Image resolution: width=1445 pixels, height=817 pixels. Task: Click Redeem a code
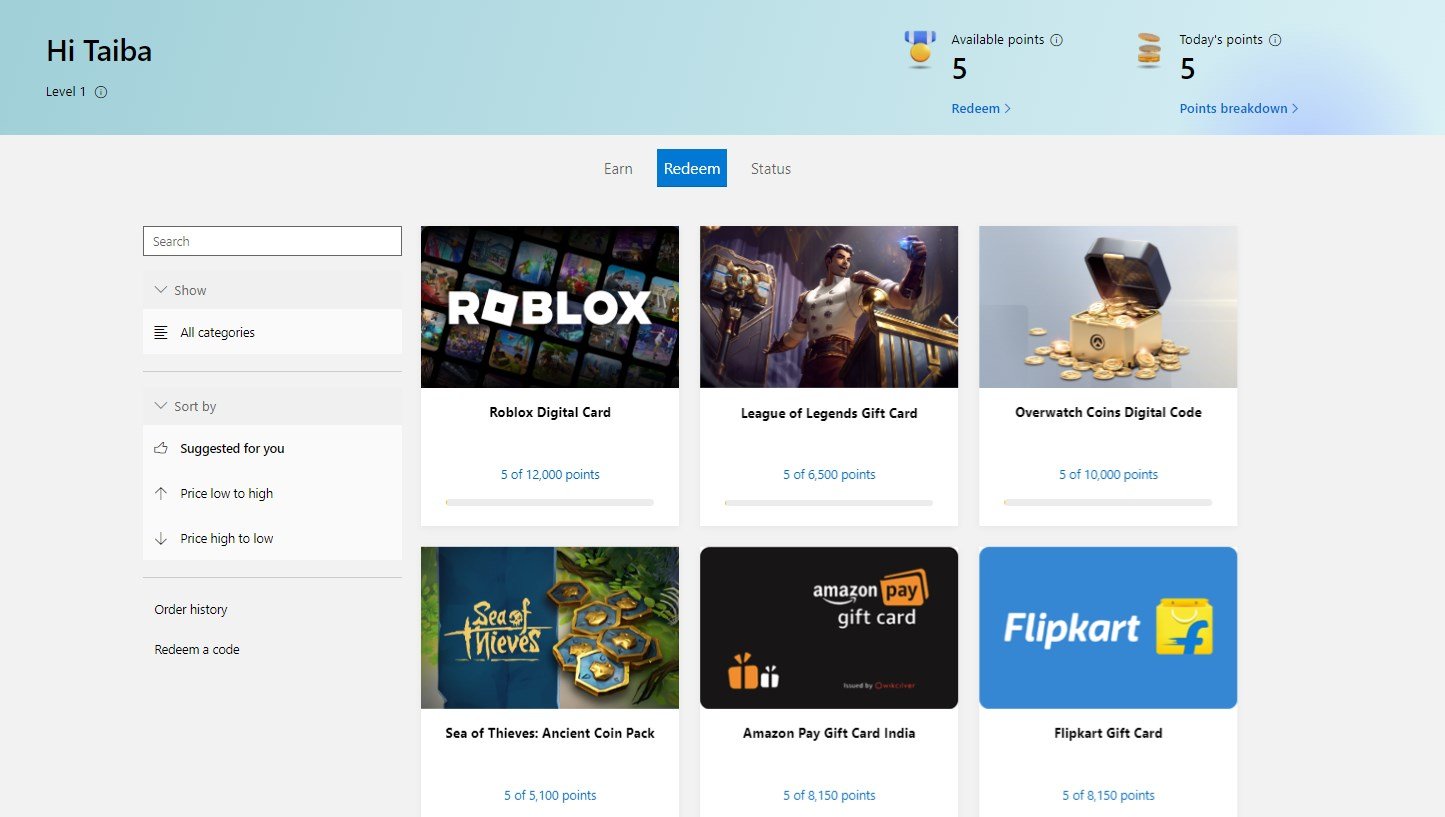(x=195, y=649)
